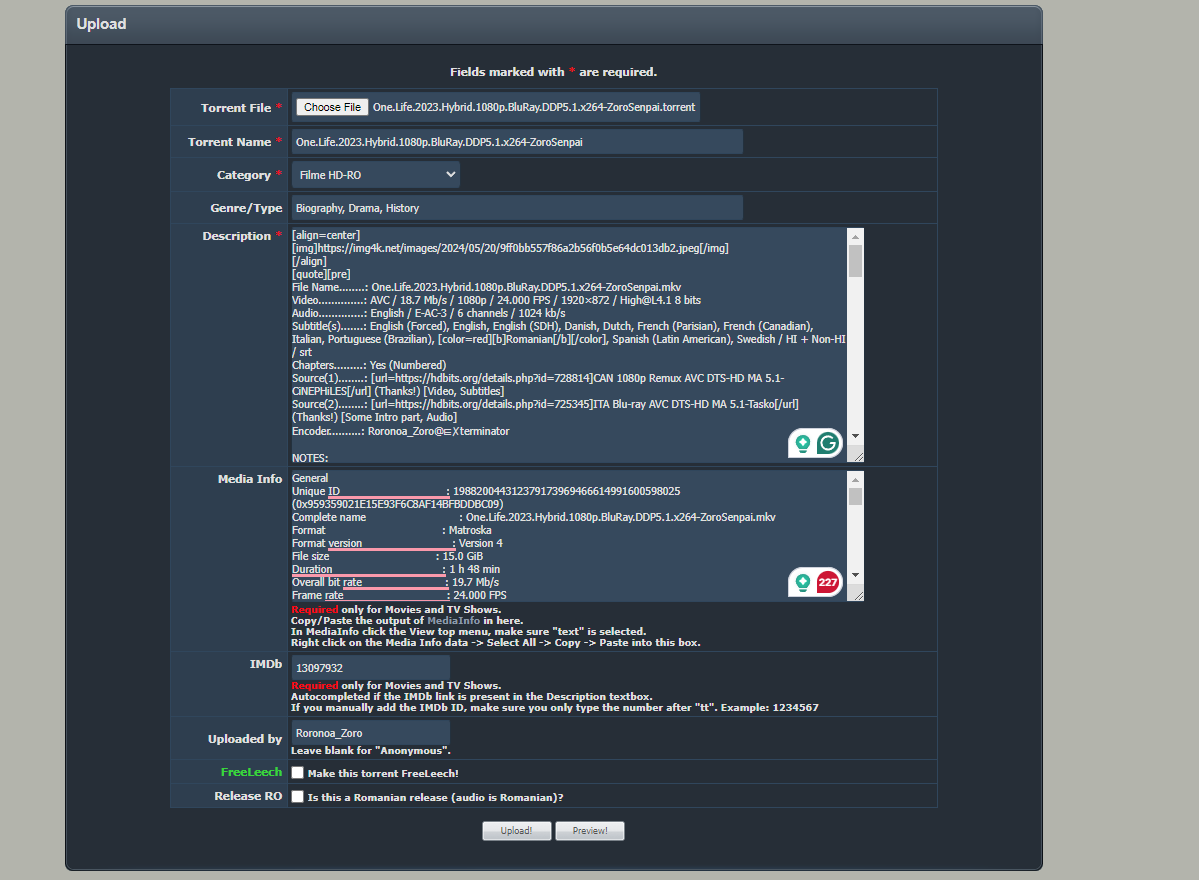Check the Romanian release checkbox

(297, 797)
